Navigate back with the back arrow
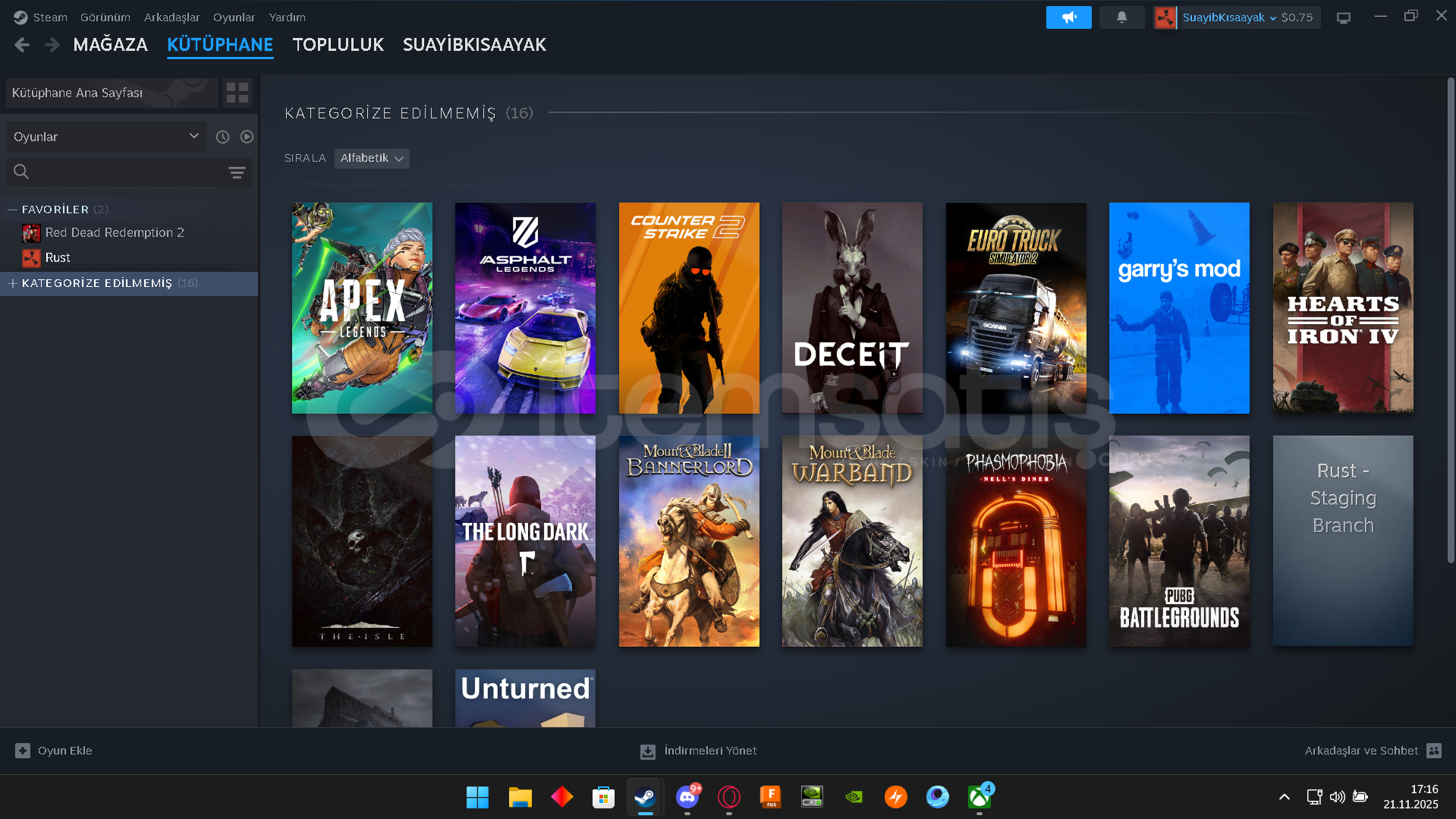The image size is (1456, 819). 22,45
